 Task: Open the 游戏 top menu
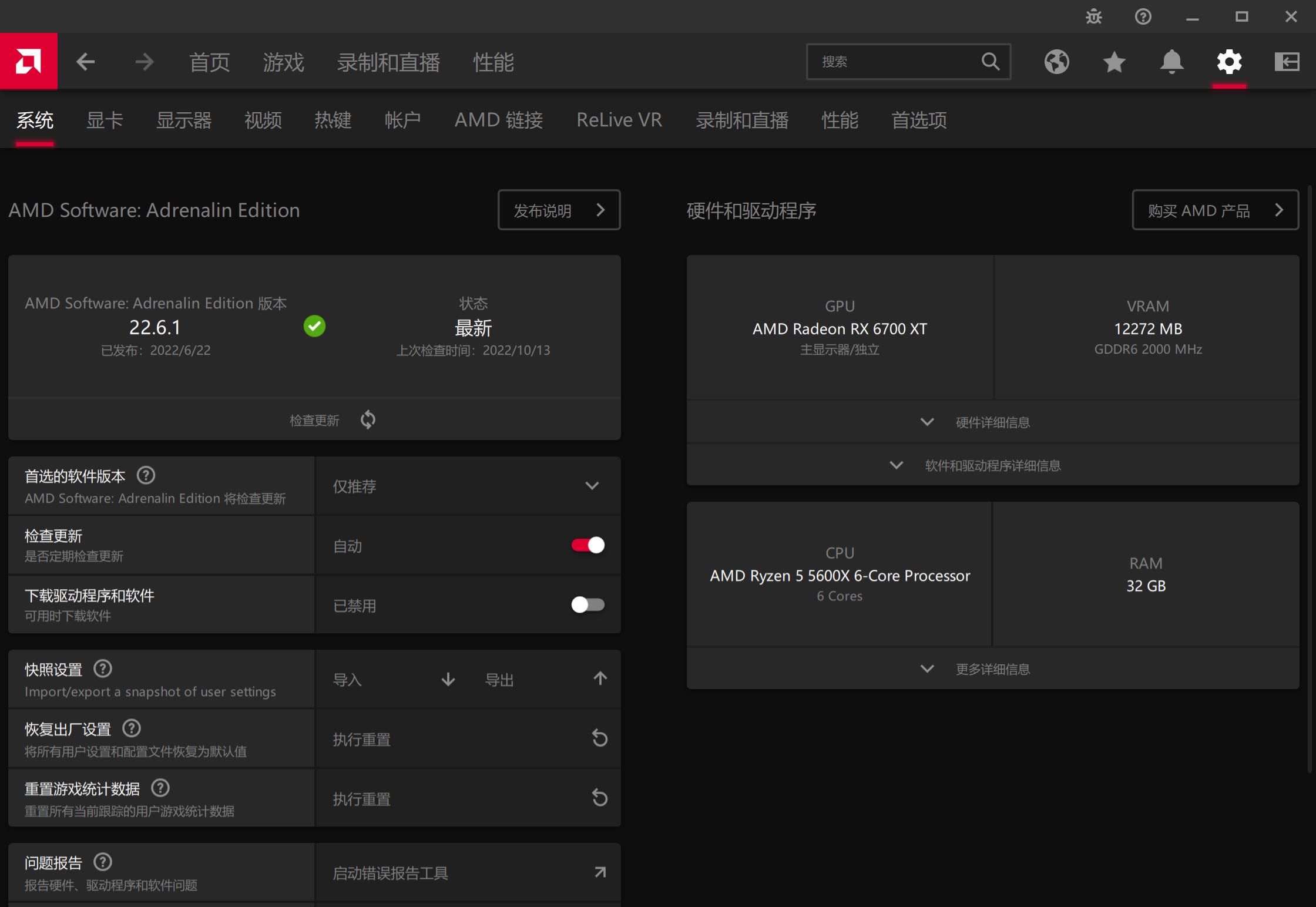[284, 62]
